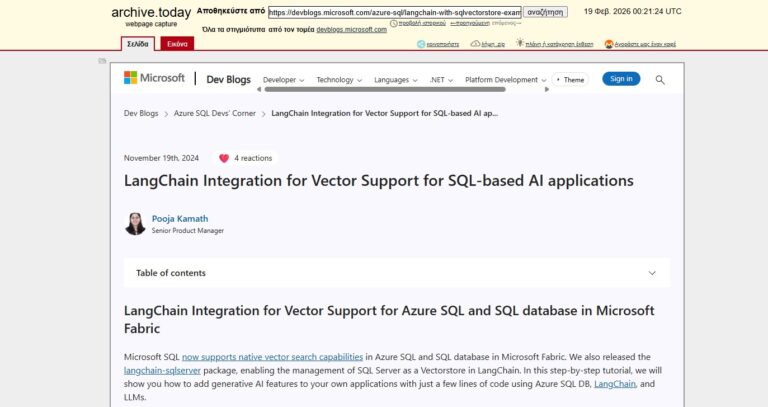768x407 pixels.
Task: Click Pooja Kamath's author avatar
Action: [x=135, y=224]
